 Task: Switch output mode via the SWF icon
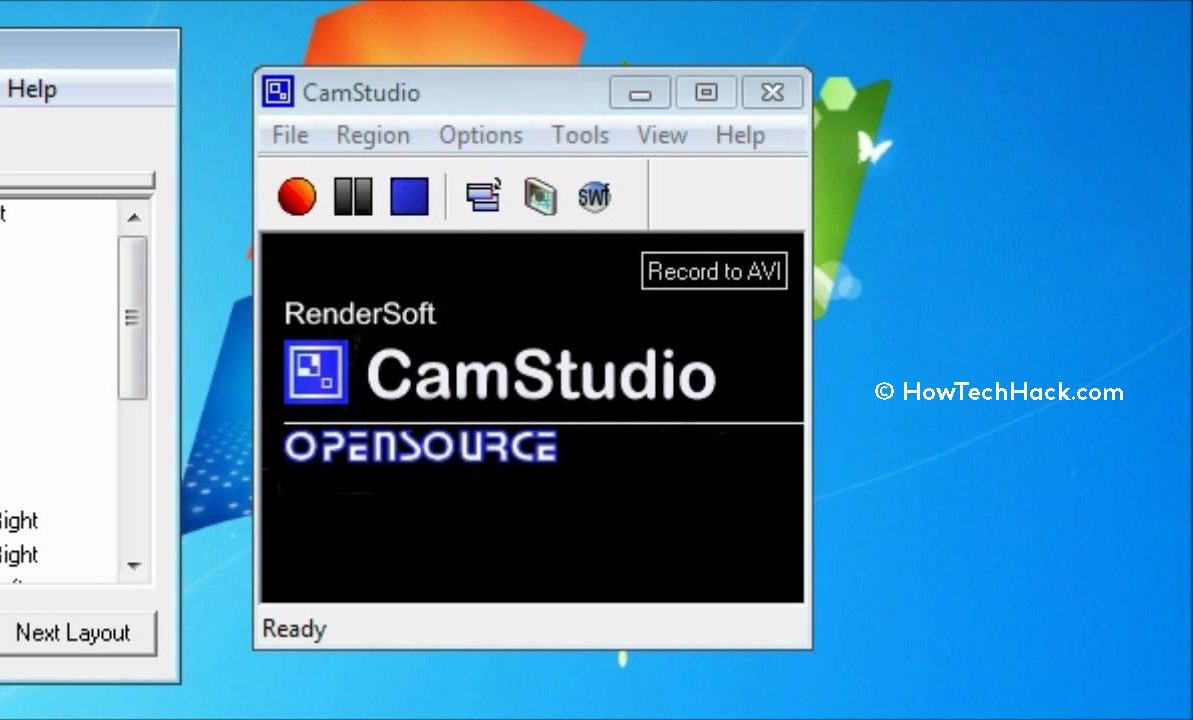tap(594, 196)
